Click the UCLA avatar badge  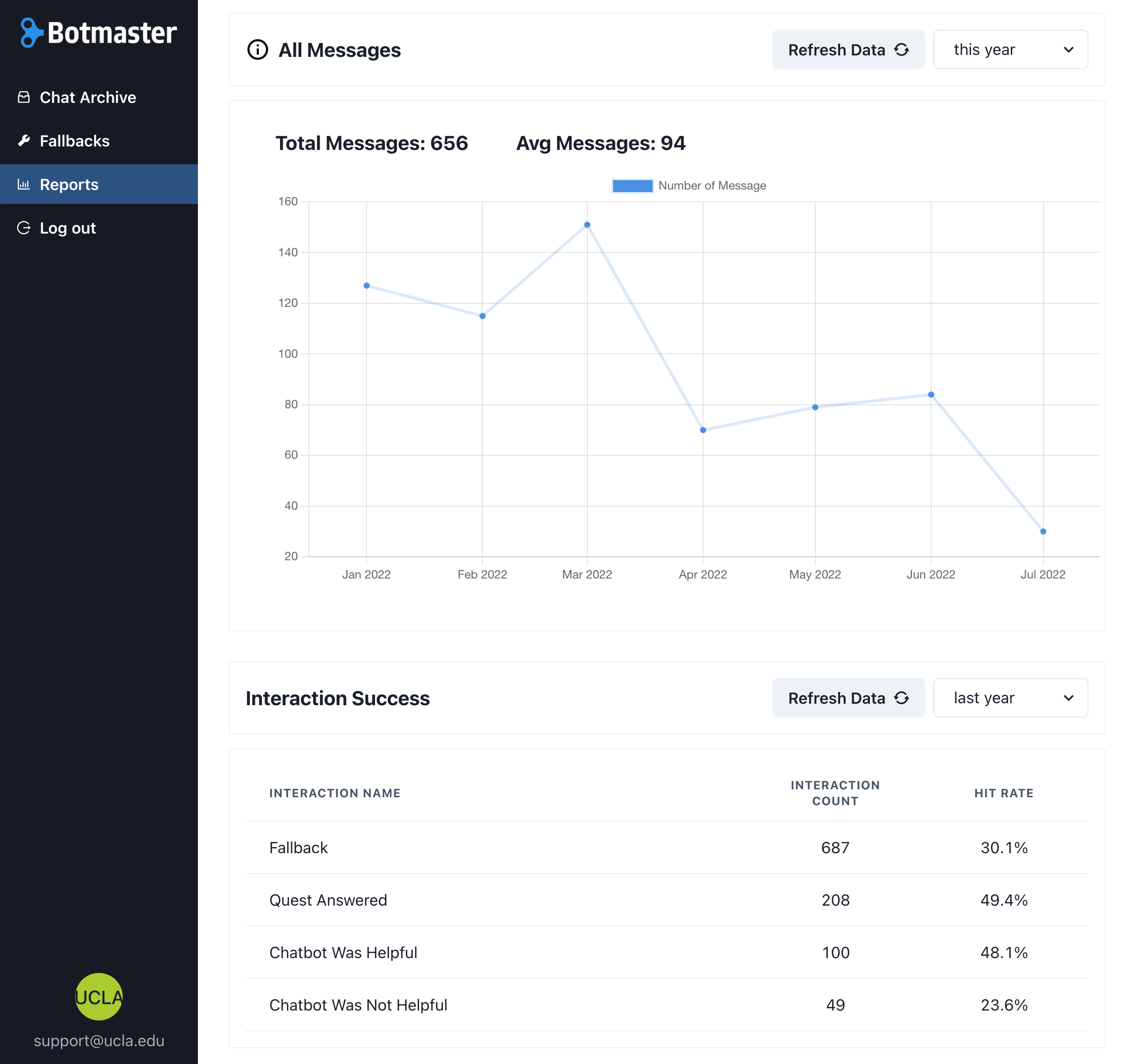pos(99,997)
